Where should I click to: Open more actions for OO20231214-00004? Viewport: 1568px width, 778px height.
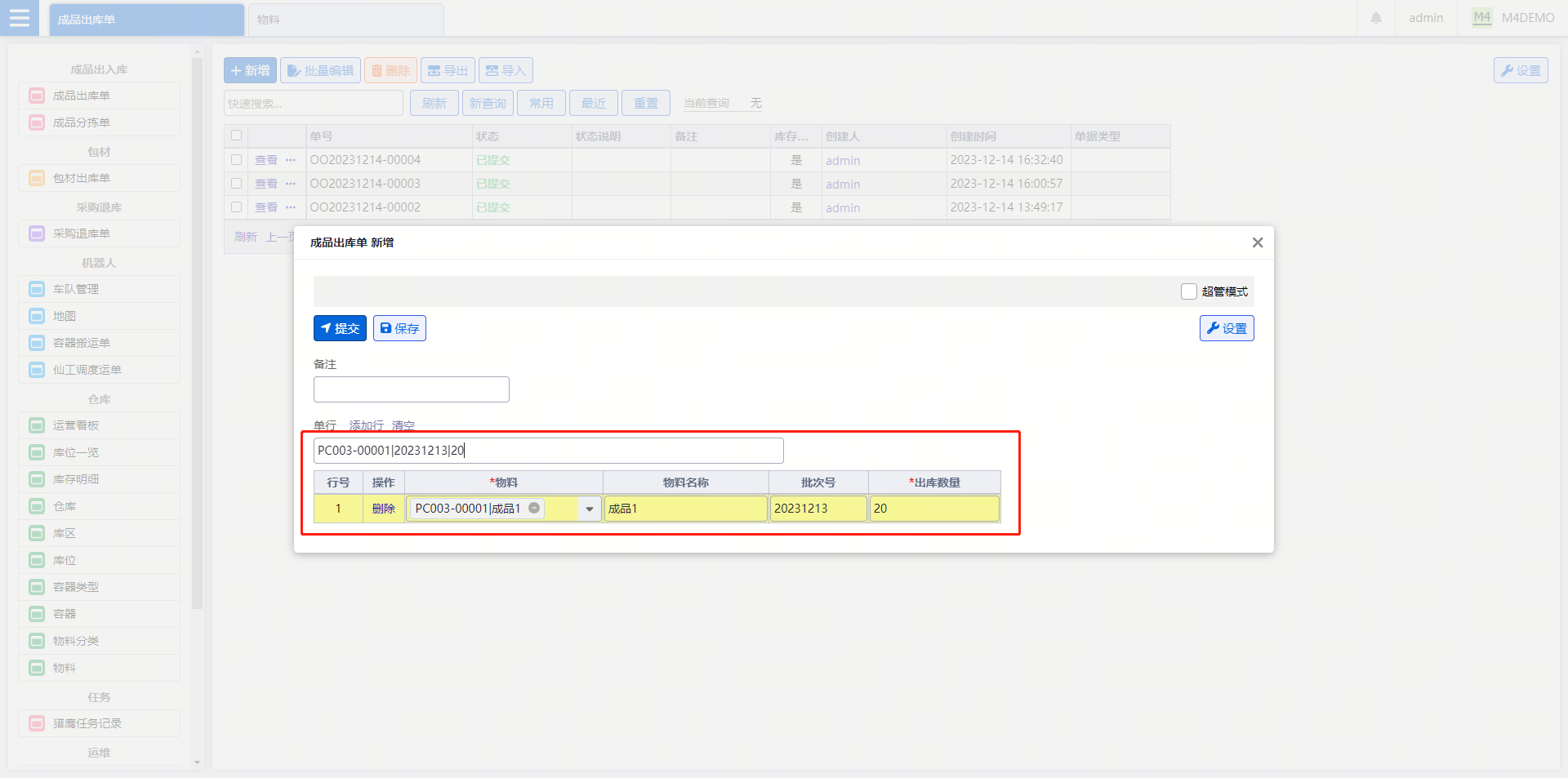pos(291,160)
